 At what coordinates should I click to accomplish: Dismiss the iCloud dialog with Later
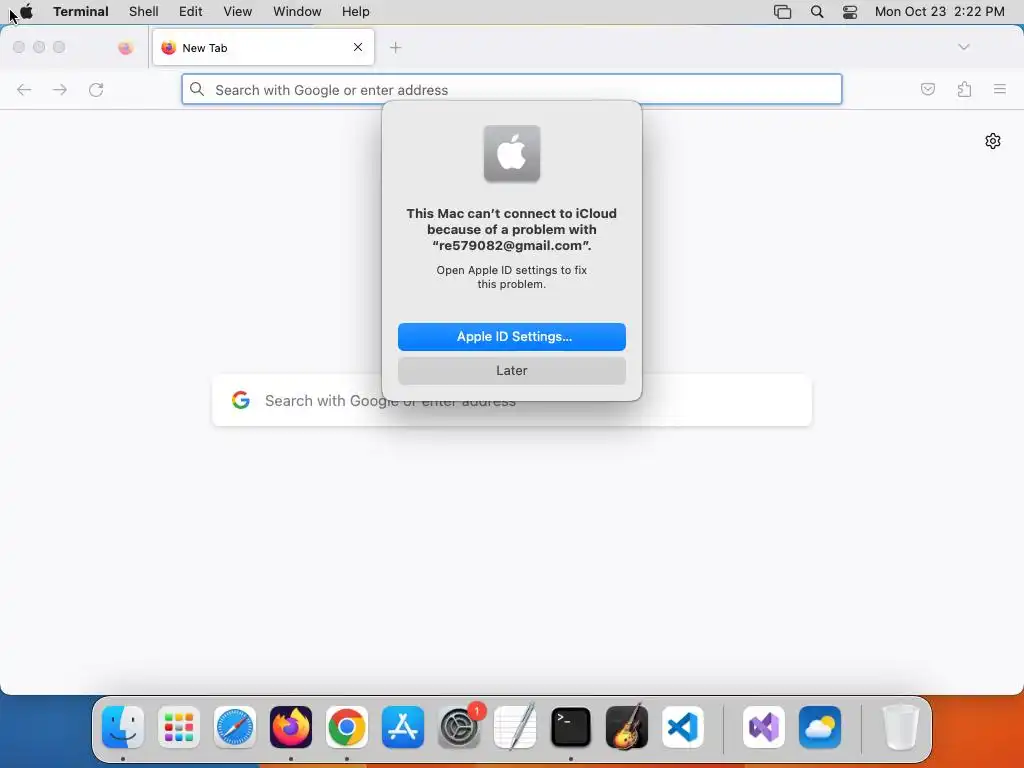click(x=512, y=370)
